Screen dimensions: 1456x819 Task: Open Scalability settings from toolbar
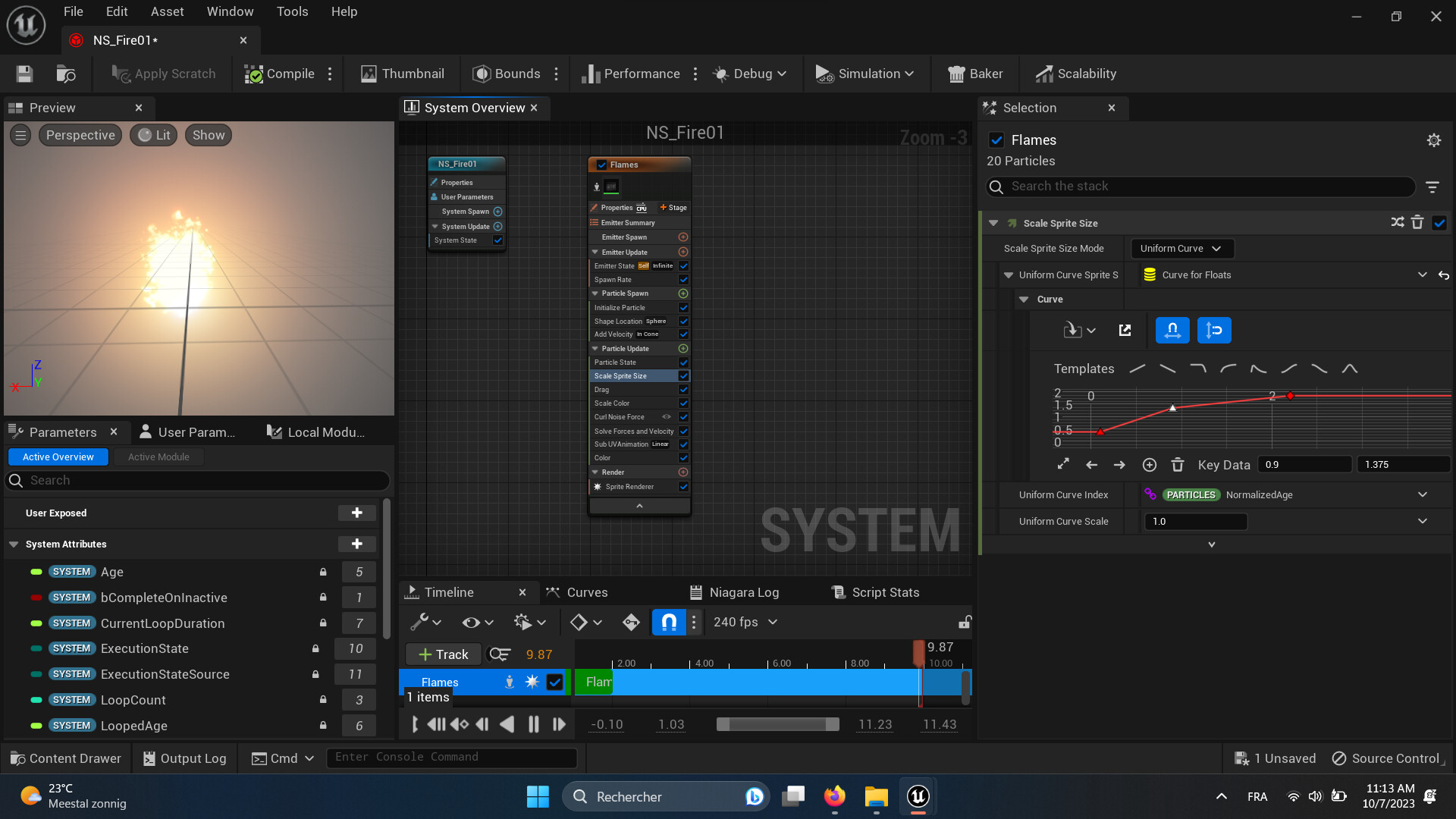[1075, 74]
